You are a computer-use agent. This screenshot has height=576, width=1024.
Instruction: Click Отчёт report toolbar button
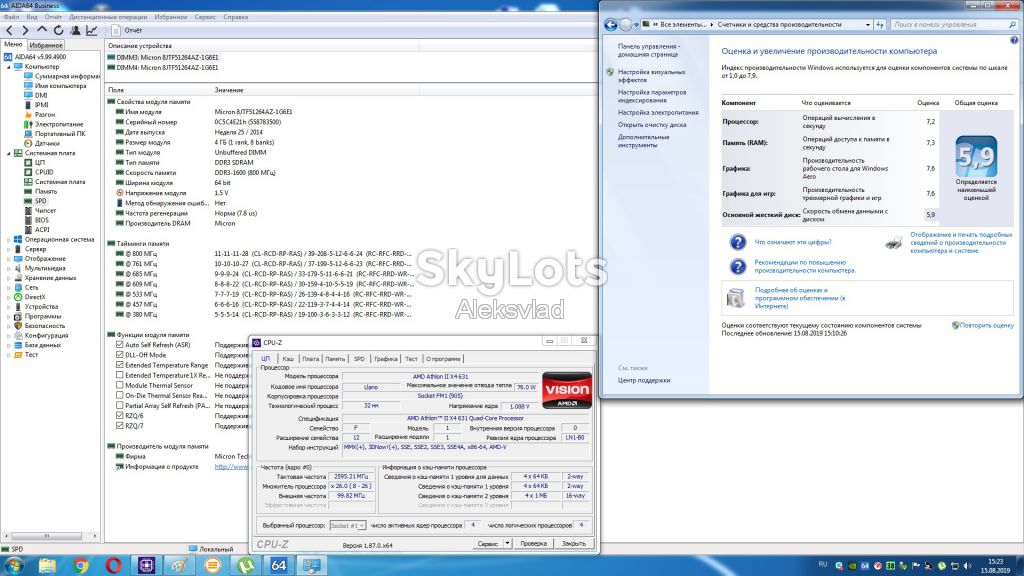[x=127, y=31]
